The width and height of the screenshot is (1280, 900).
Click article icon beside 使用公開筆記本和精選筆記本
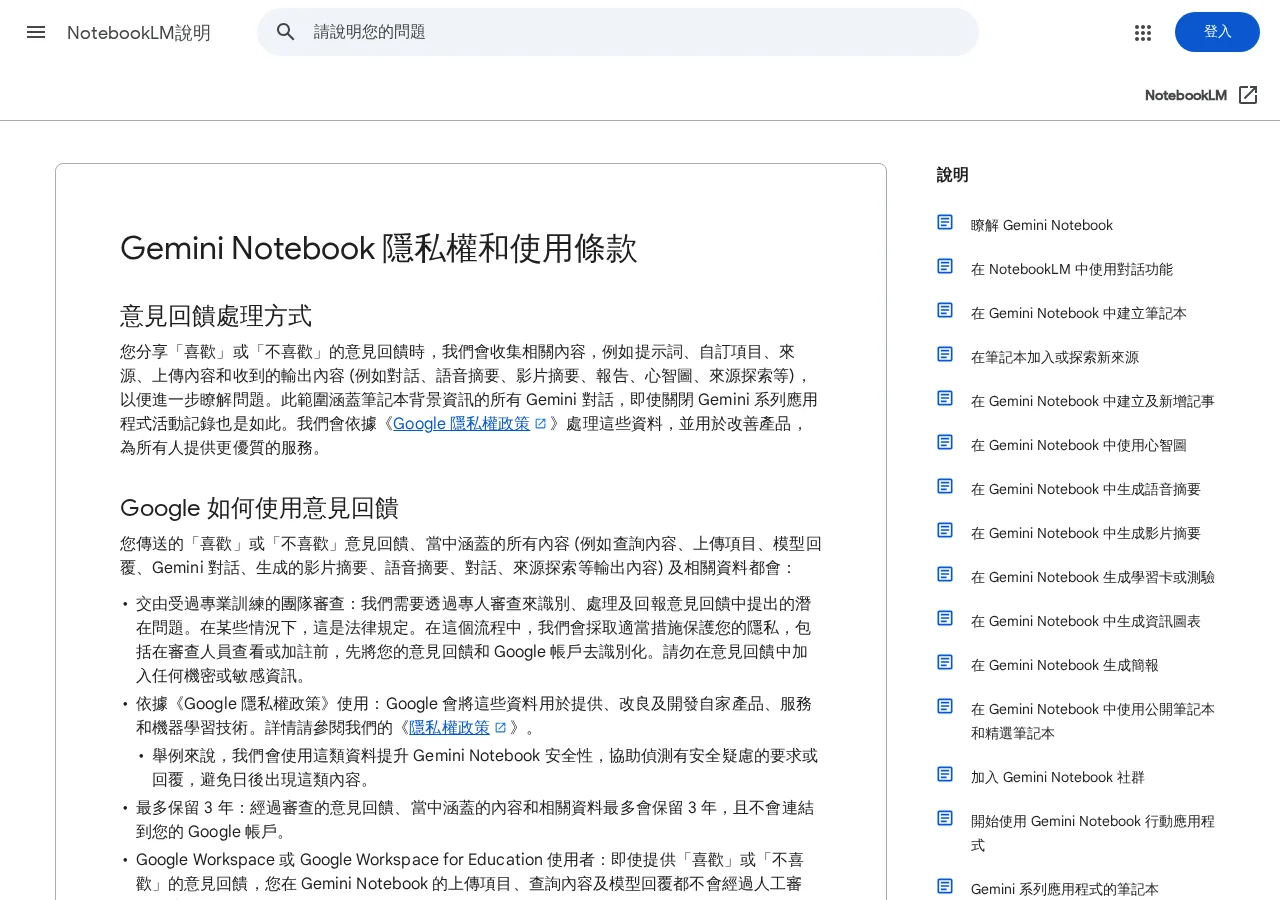(x=945, y=706)
